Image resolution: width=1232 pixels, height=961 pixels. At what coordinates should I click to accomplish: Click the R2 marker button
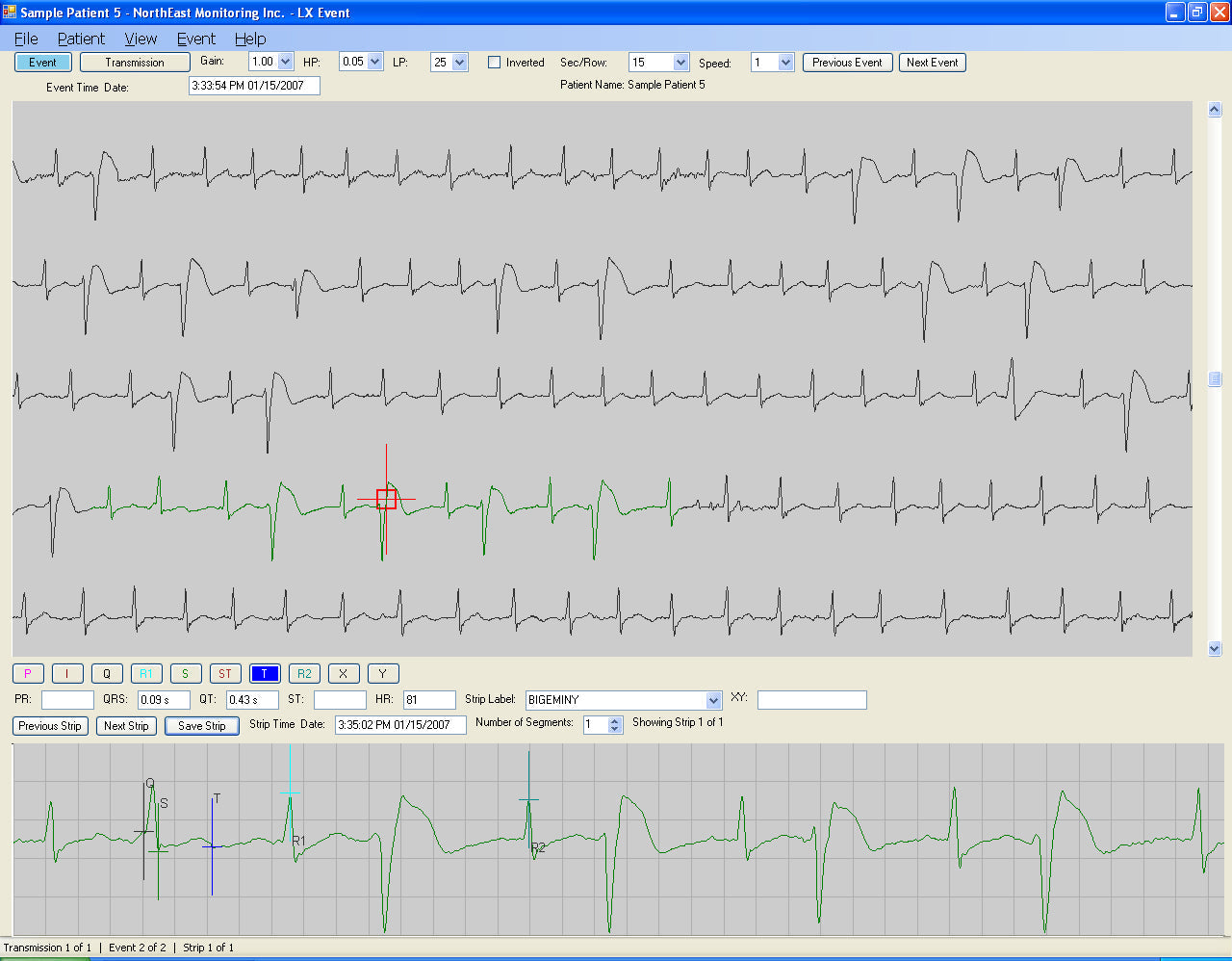point(304,674)
